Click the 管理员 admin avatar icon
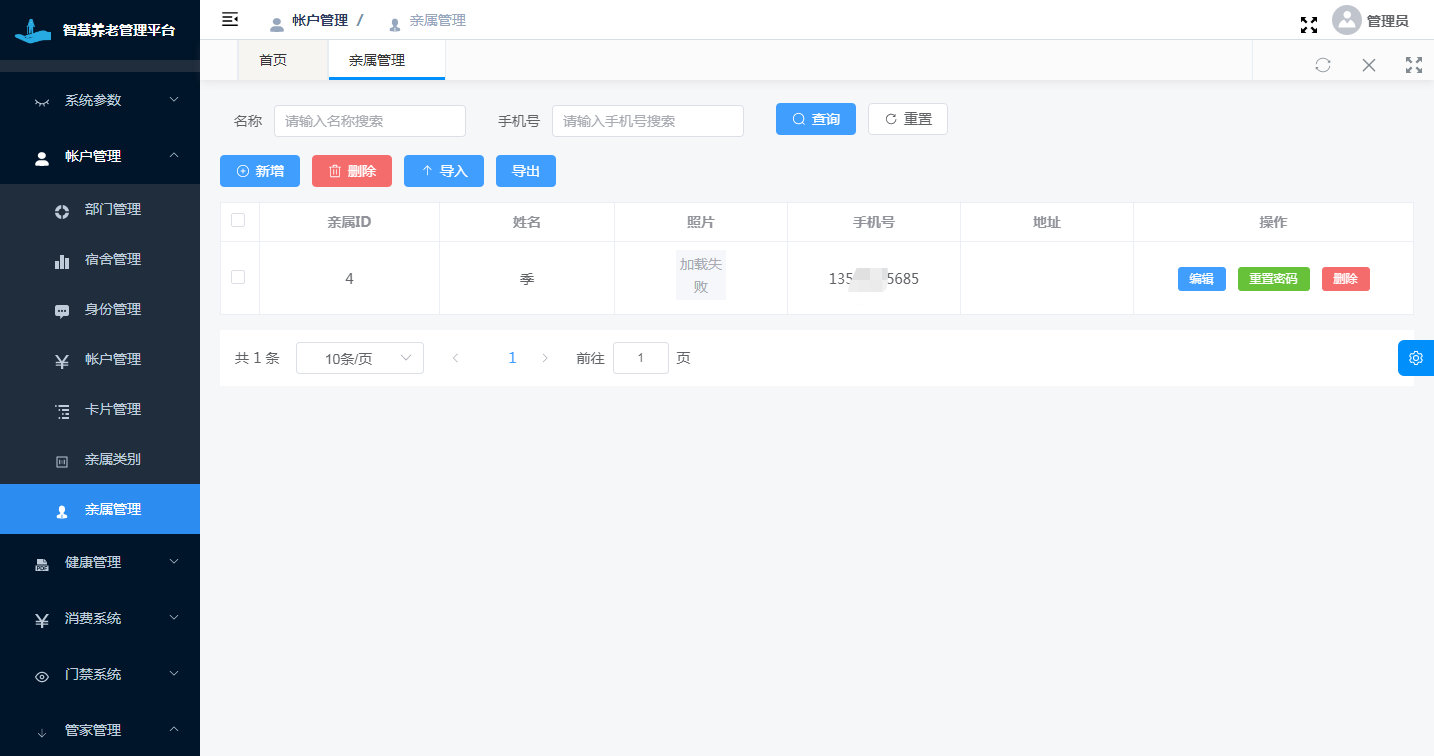The image size is (1434, 756). tap(1344, 19)
